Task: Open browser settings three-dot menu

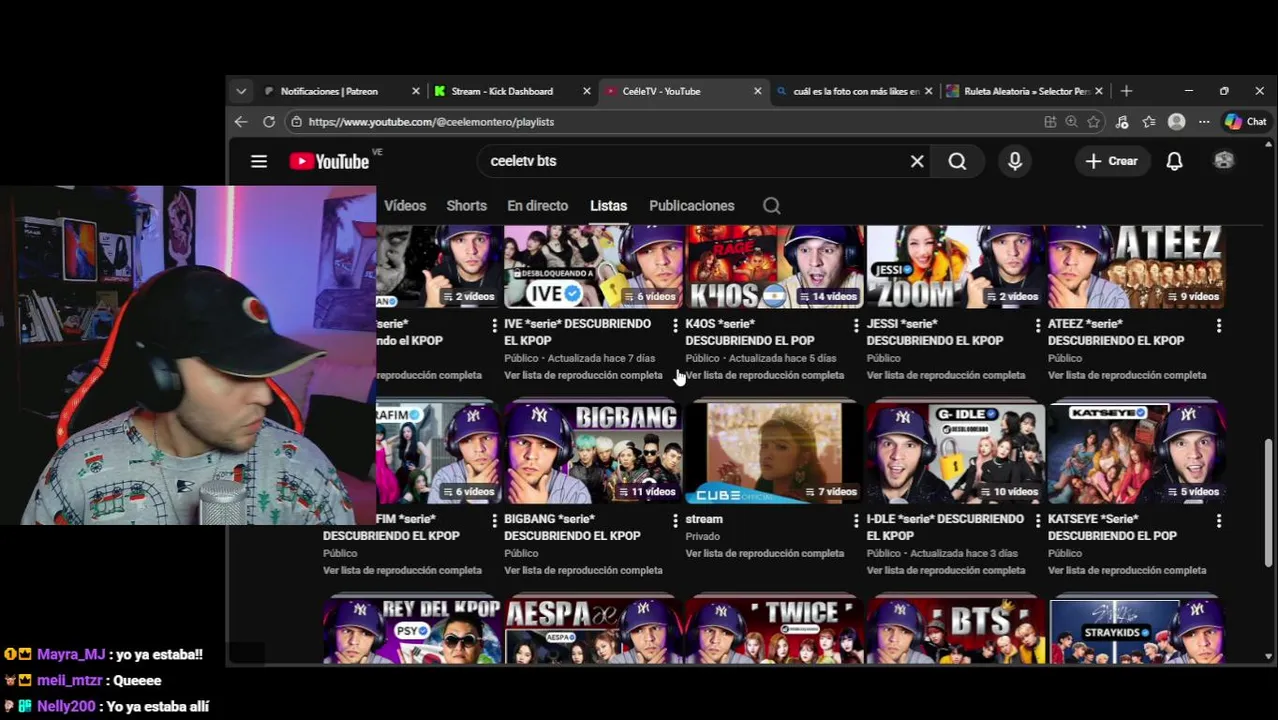Action: (1204, 122)
